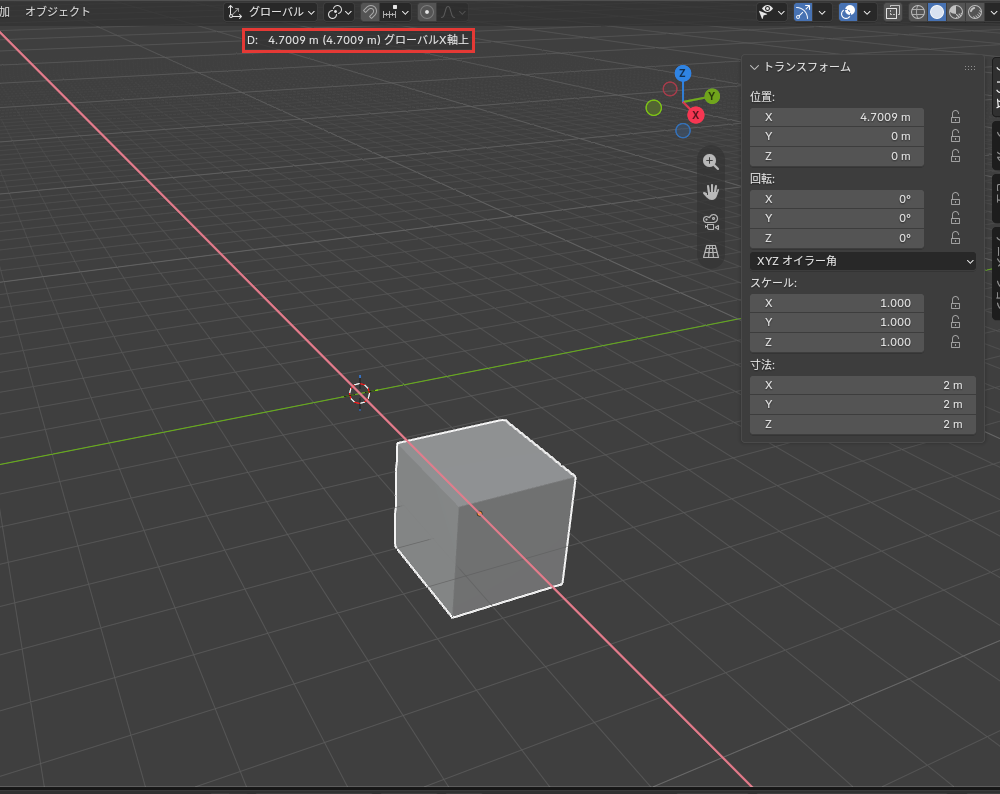
Task: Click the 位置 Y value field
Action: click(837, 136)
